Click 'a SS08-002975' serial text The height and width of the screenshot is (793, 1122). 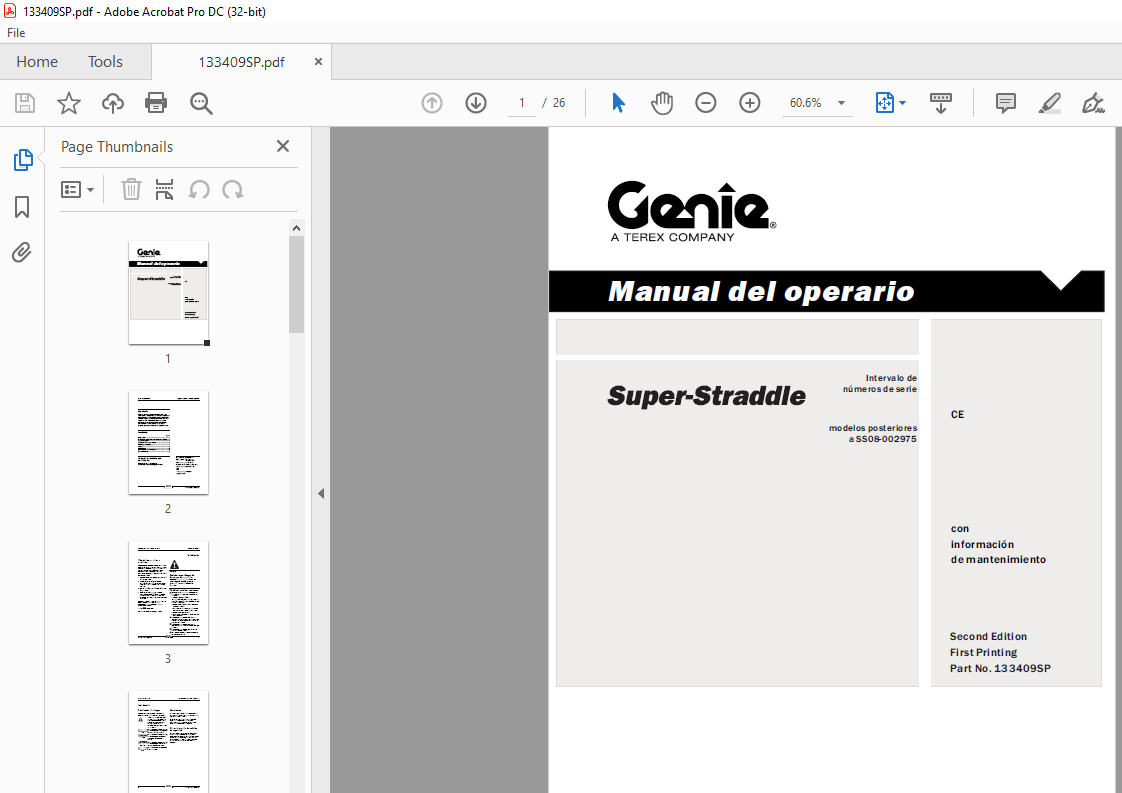click(x=882, y=439)
